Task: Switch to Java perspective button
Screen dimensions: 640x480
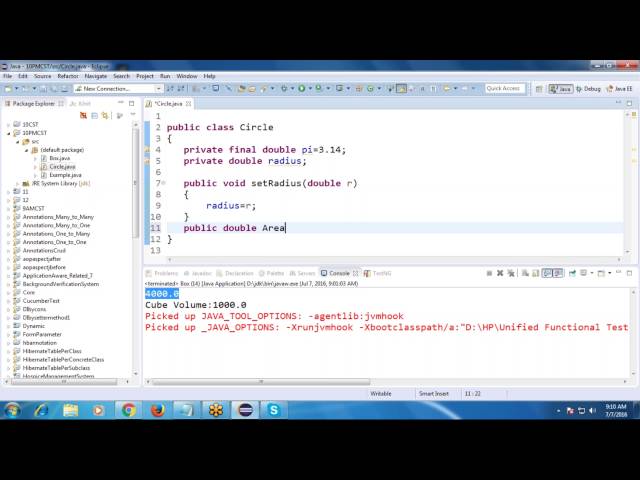Action: [561, 89]
